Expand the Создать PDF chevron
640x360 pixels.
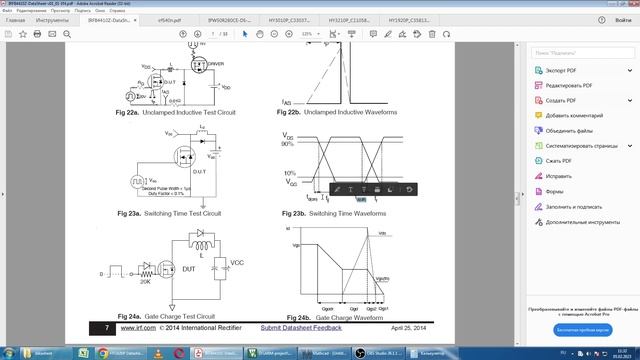630,100
